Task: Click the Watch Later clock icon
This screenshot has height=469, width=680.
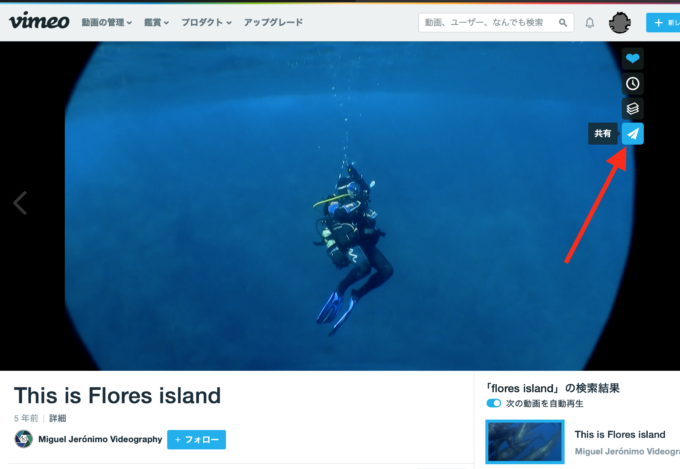Action: click(632, 84)
